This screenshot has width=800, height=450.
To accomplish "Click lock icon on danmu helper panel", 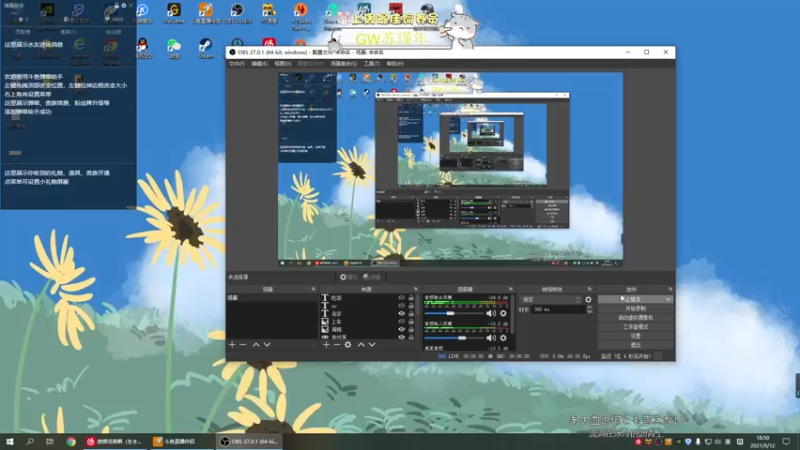I will (x=116, y=6).
